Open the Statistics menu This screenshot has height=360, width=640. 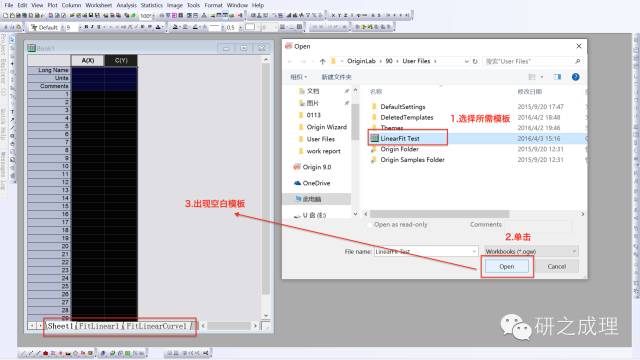coord(151,5)
